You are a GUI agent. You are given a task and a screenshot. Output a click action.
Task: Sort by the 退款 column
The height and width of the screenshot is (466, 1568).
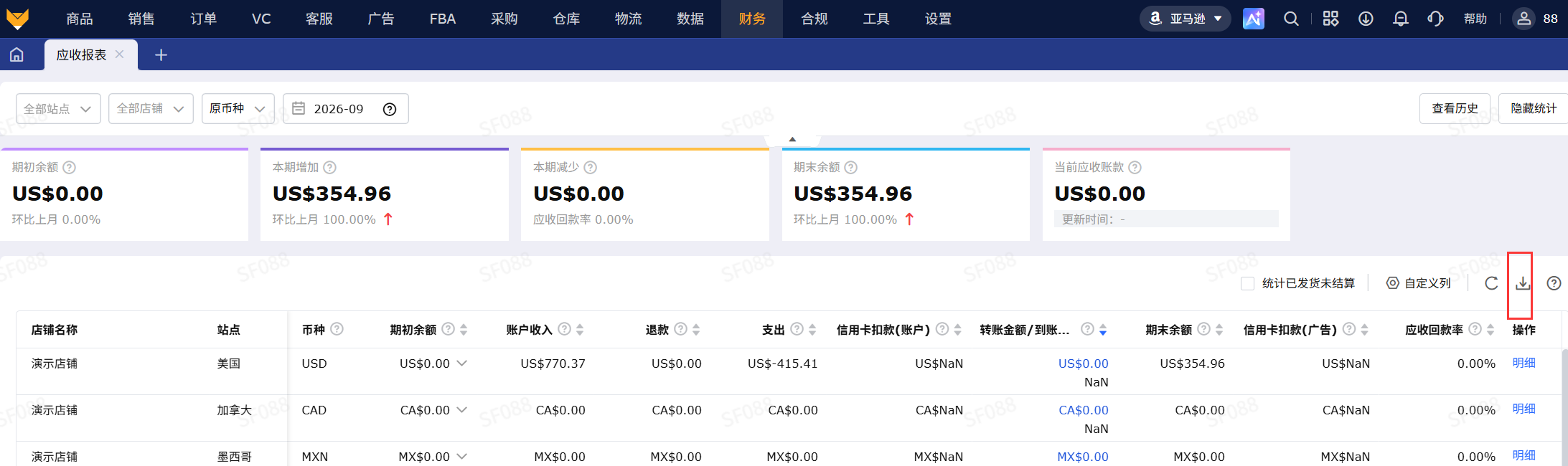(x=696, y=330)
